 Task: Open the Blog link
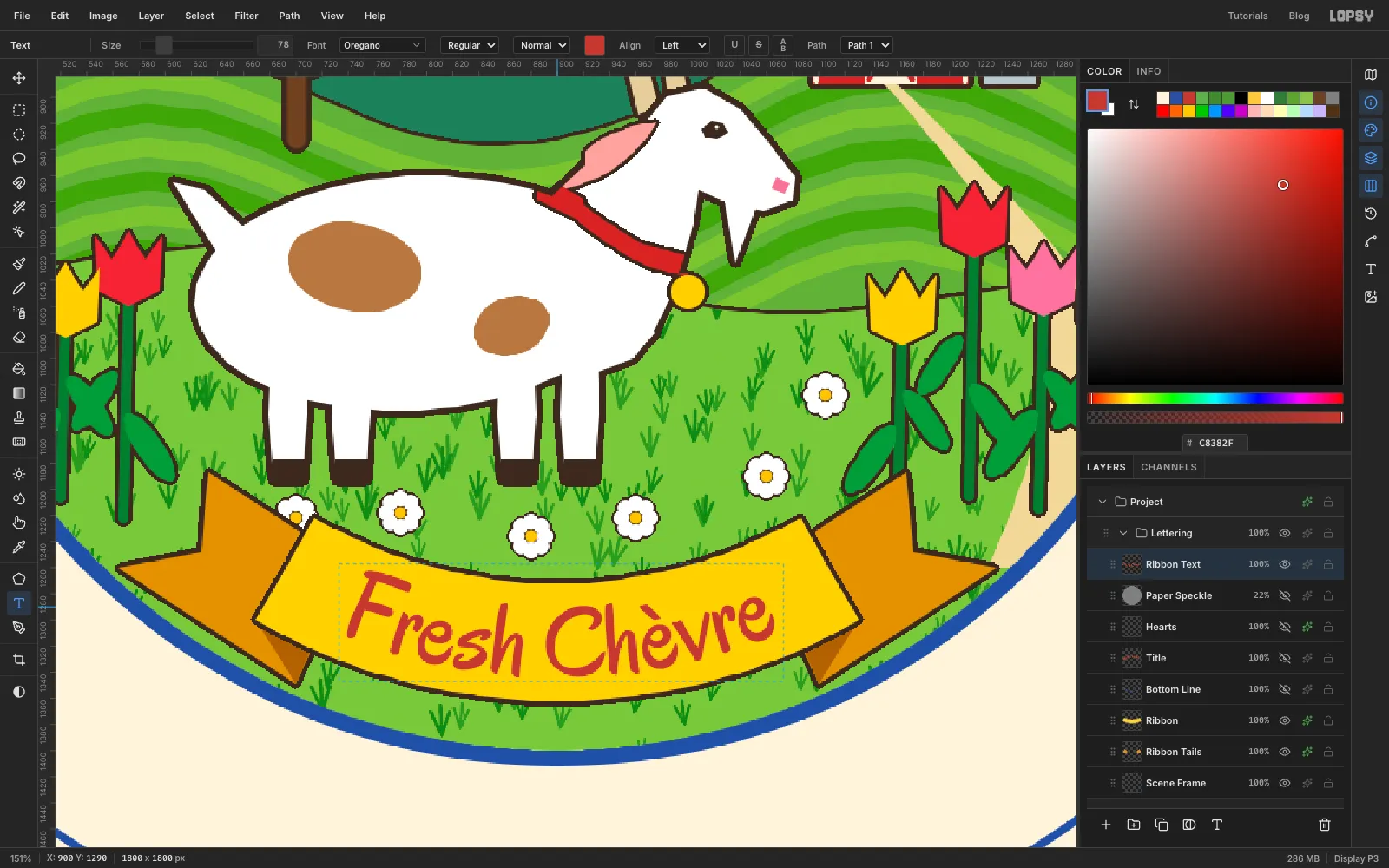1299,16
